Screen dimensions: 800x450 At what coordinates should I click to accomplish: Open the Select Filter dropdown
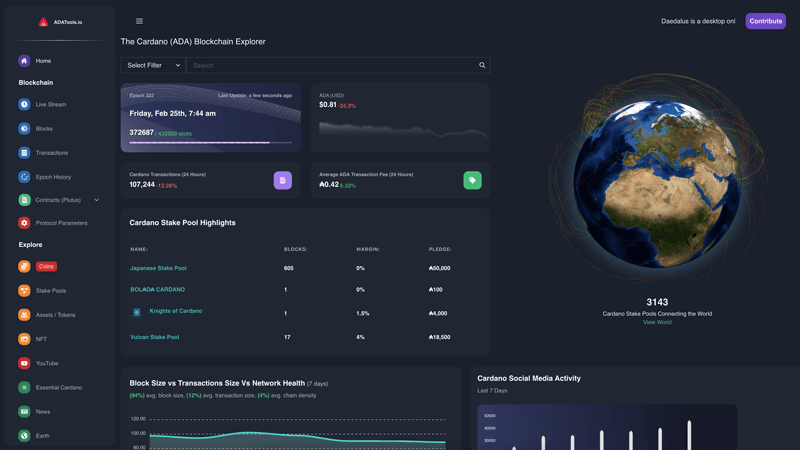click(153, 65)
